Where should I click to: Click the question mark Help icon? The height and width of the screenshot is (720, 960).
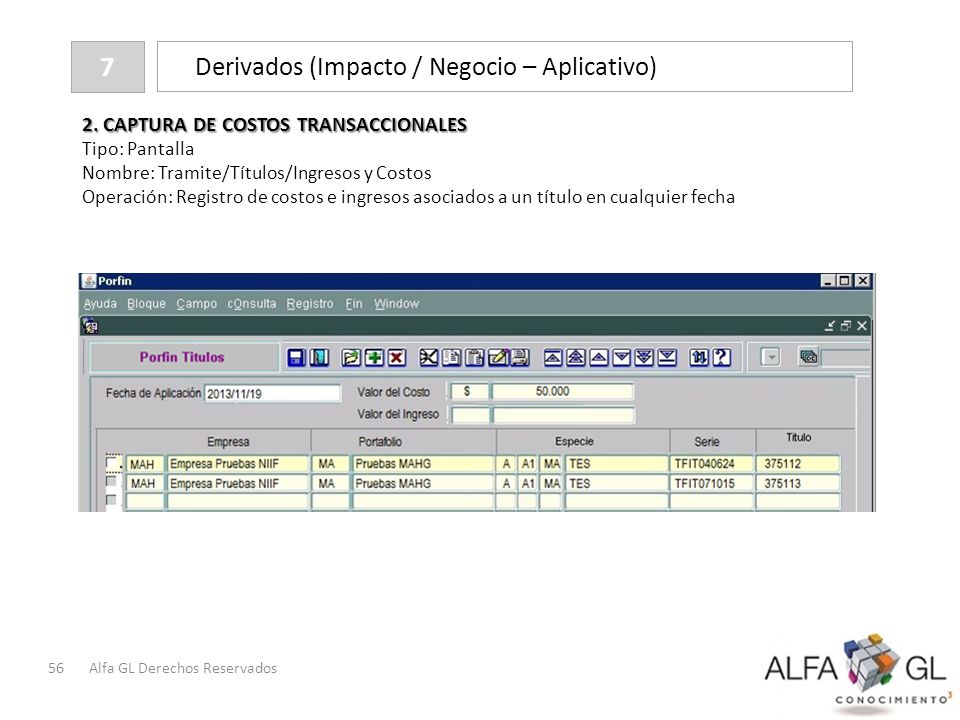[721, 358]
